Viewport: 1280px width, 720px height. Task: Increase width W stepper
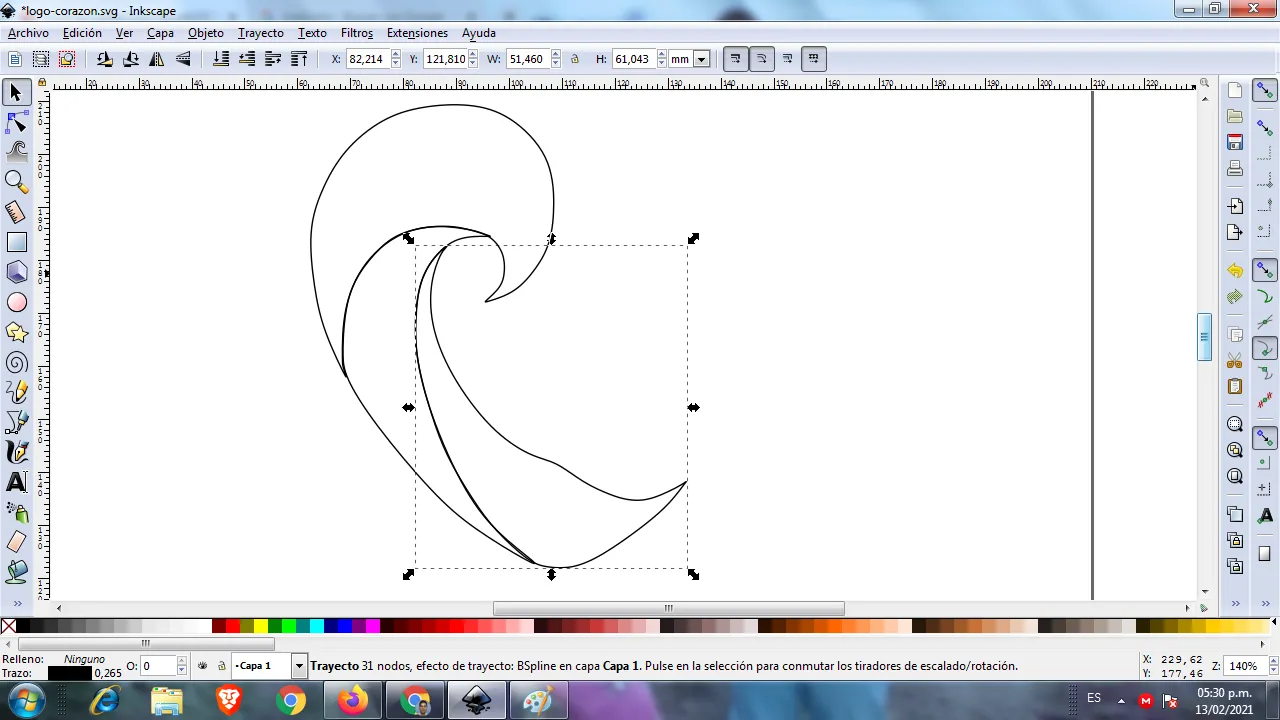click(555, 55)
